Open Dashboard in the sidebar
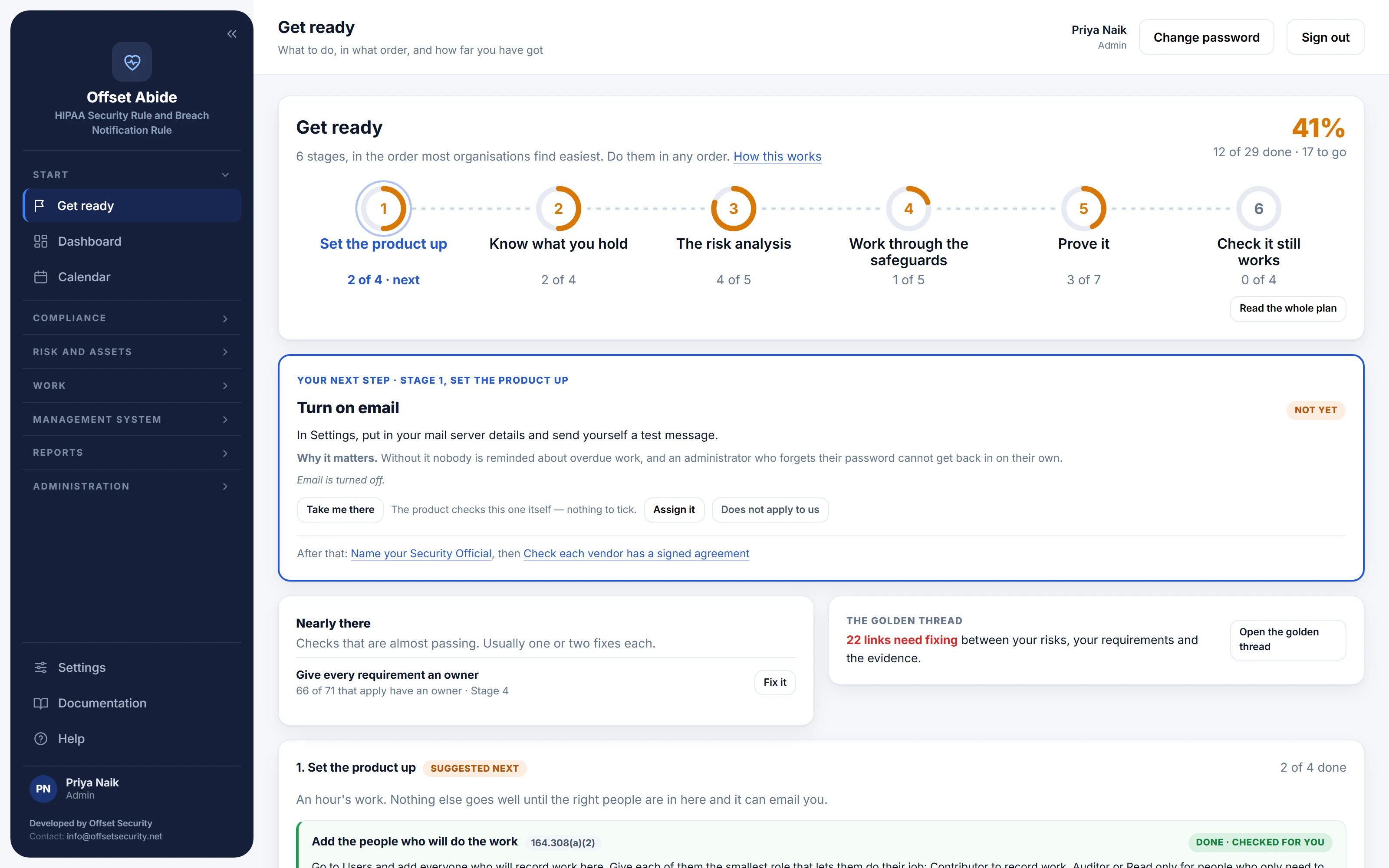The height and width of the screenshot is (868, 1389). coord(132,241)
